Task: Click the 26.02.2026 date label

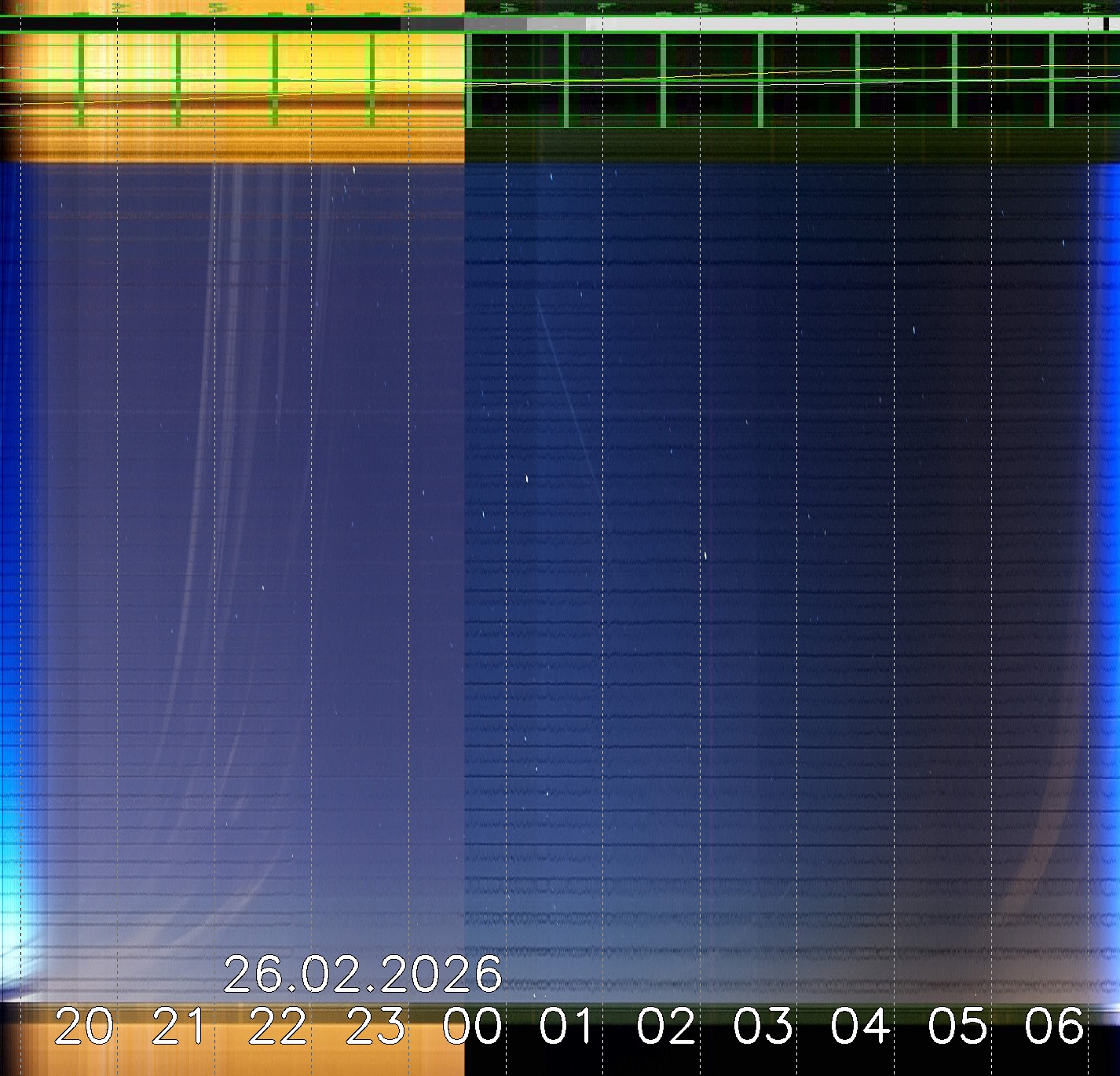Action: (362, 975)
